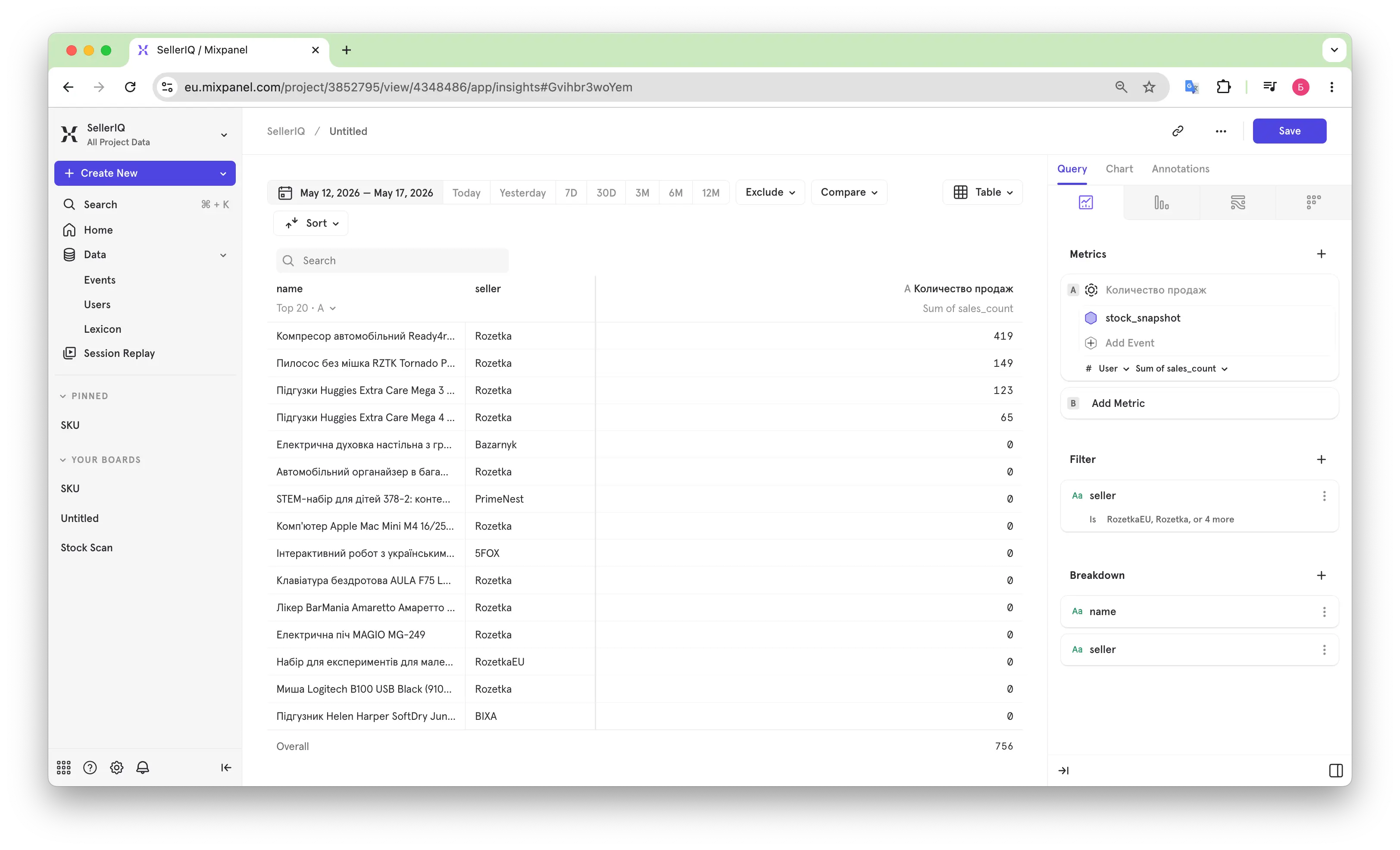This screenshot has width=1400, height=850.
Task: Select the Yesterday date preset
Action: pyautogui.click(x=522, y=193)
